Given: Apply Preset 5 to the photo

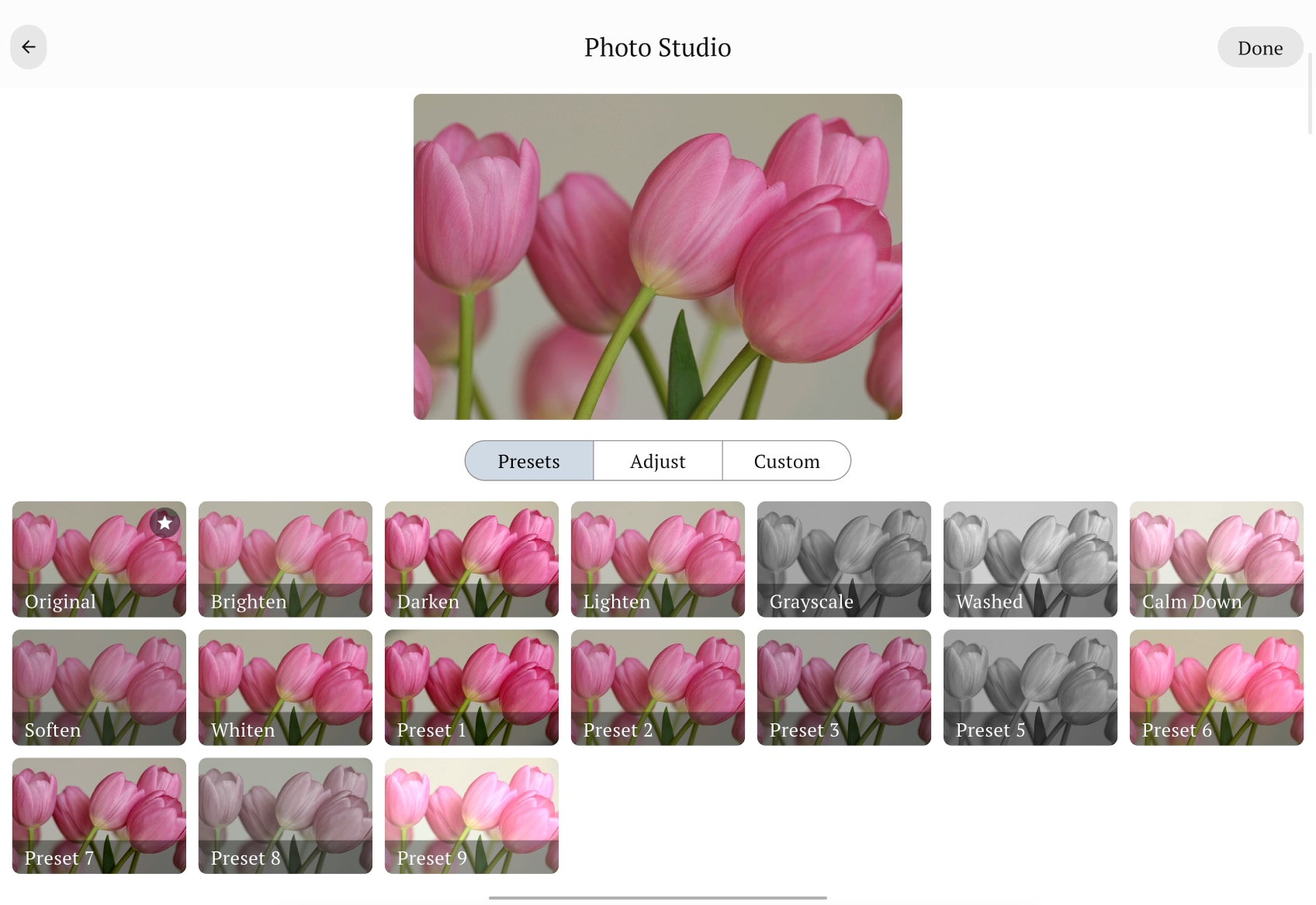Looking at the screenshot, I should point(1030,687).
